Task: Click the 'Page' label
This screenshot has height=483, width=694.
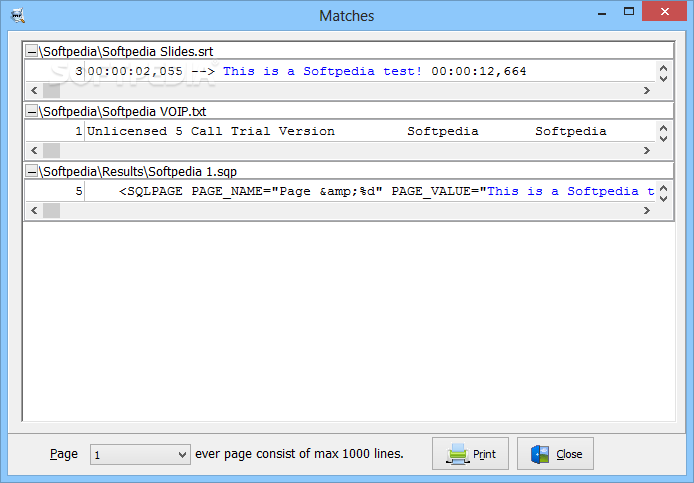Action: (x=64, y=454)
